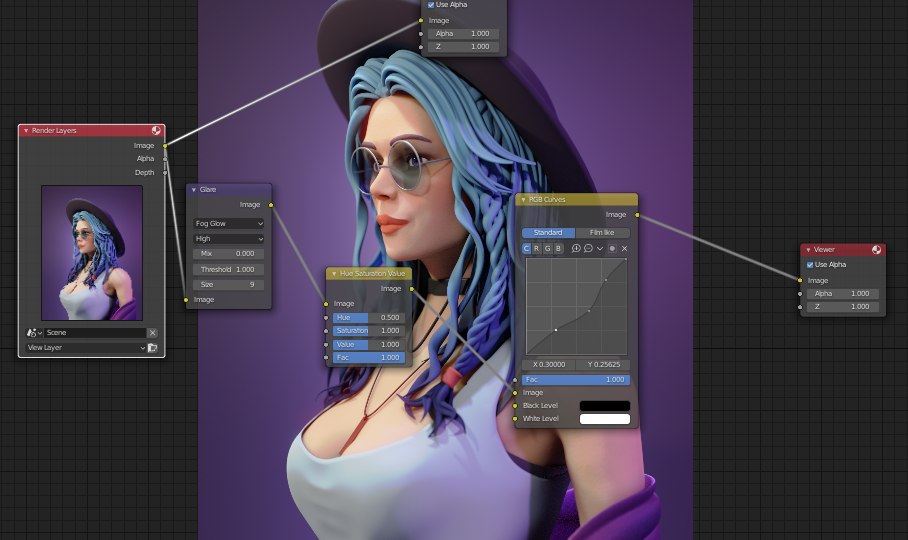
Task: Click the Viewer node Image input socket
Action: coord(800,281)
